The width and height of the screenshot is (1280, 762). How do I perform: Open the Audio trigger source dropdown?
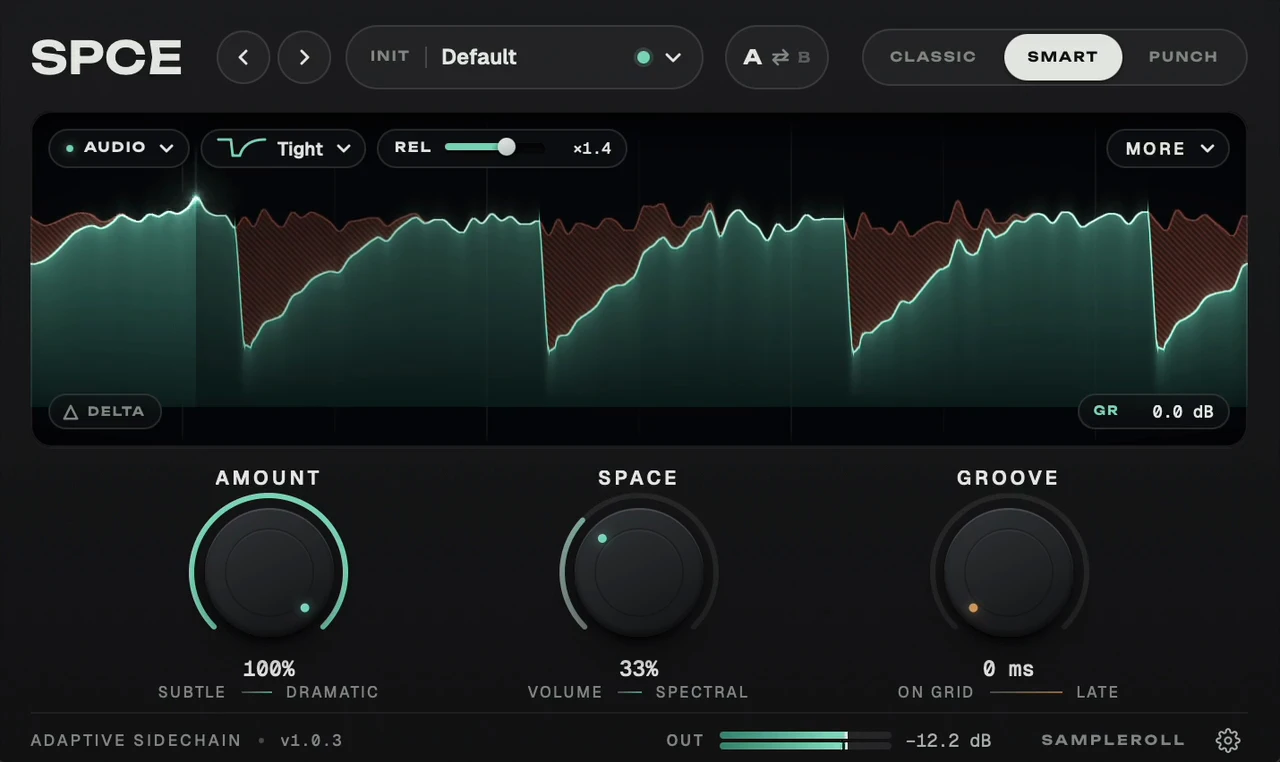tap(119, 148)
